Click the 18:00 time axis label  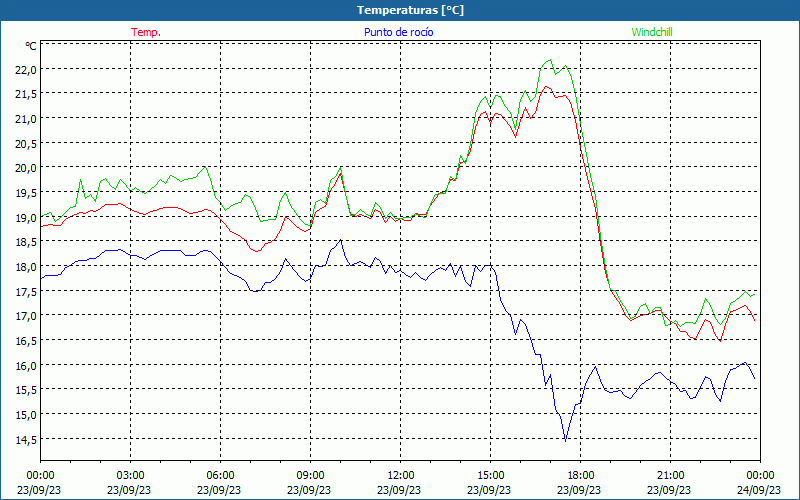[x=581, y=476]
